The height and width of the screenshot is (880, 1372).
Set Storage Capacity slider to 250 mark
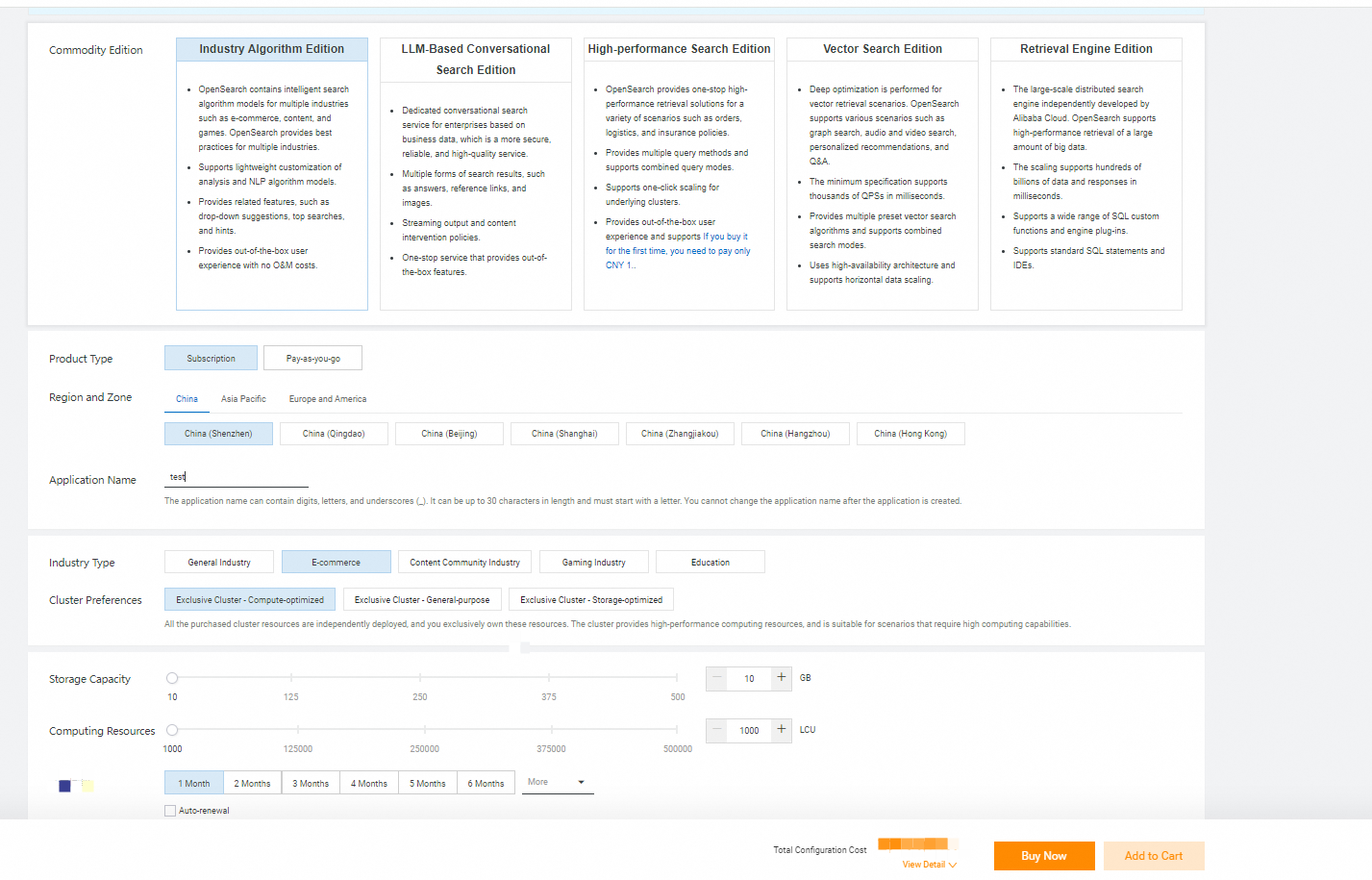420,678
